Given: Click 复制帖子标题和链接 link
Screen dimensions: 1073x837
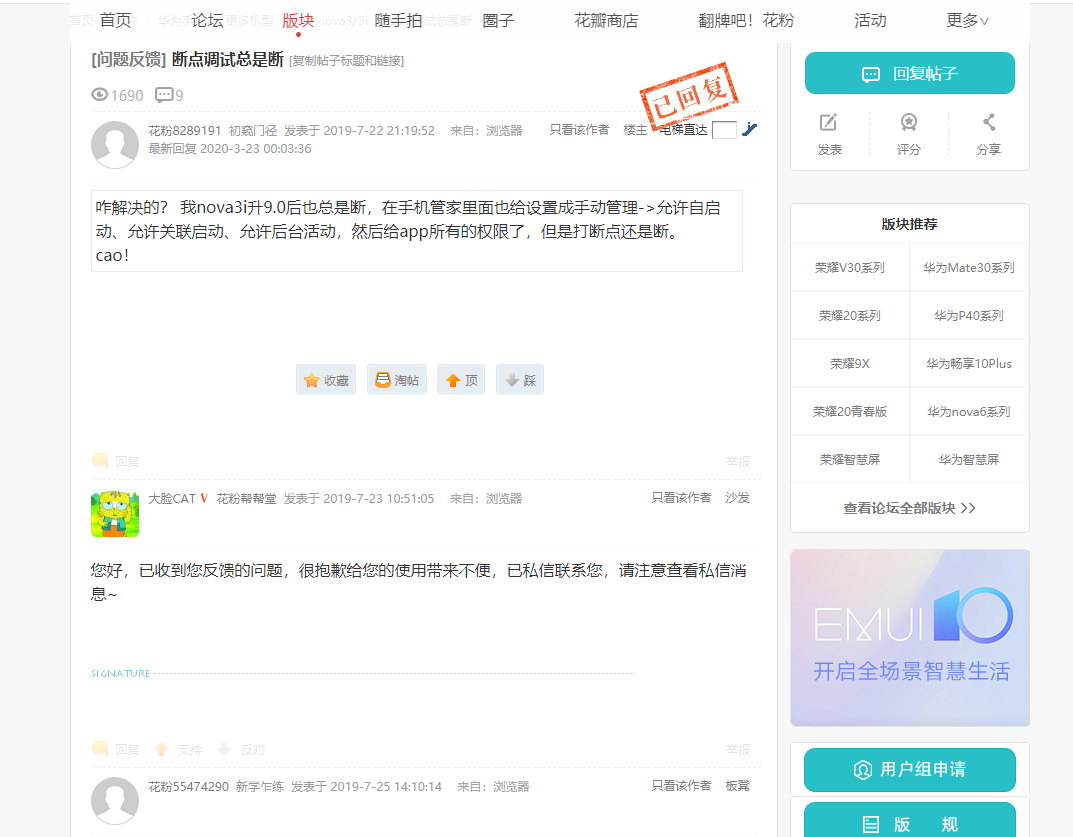Looking at the screenshot, I should click(x=346, y=61).
